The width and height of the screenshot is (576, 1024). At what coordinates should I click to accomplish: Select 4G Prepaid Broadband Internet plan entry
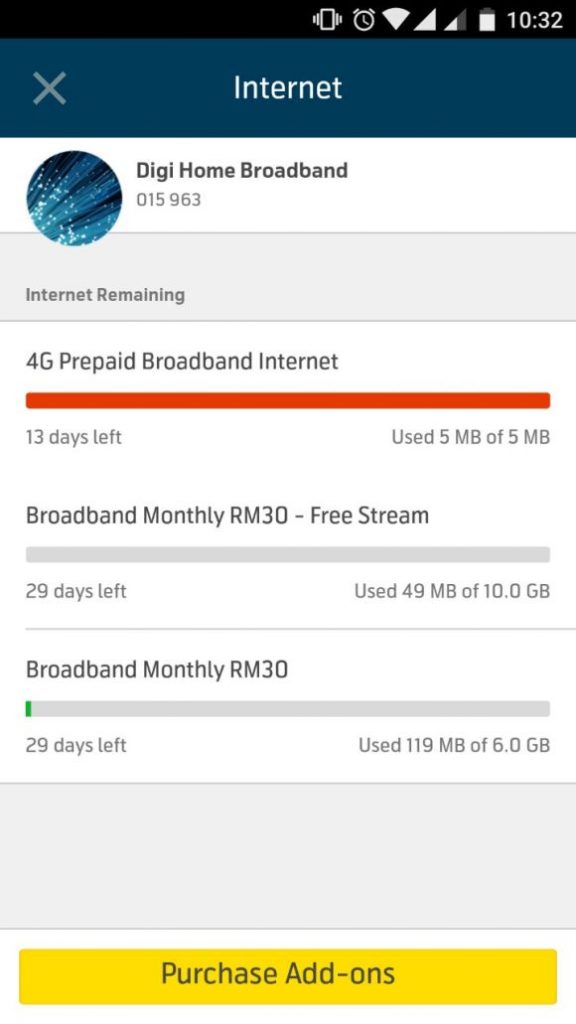pyautogui.click(x=182, y=362)
